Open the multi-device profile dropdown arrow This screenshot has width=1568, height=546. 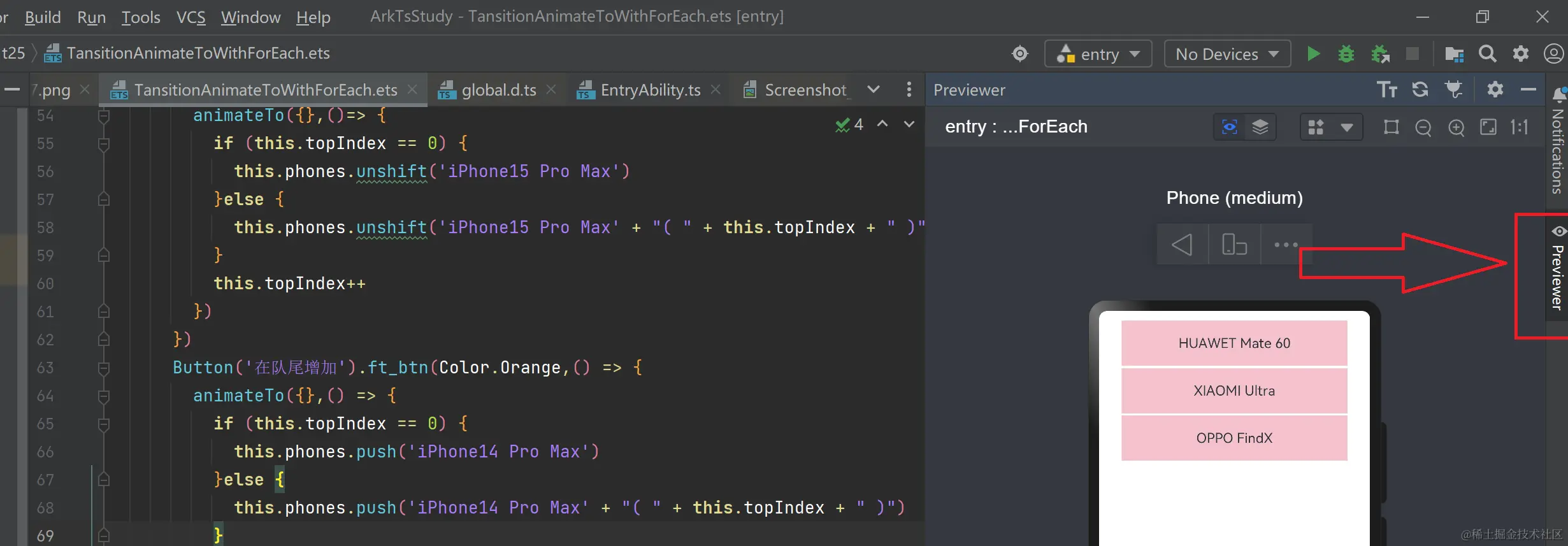[1347, 127]
